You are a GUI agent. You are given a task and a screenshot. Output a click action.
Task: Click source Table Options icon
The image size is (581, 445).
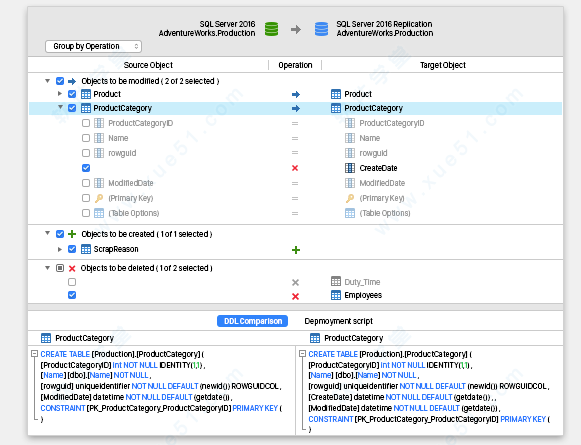coord(99,213)
